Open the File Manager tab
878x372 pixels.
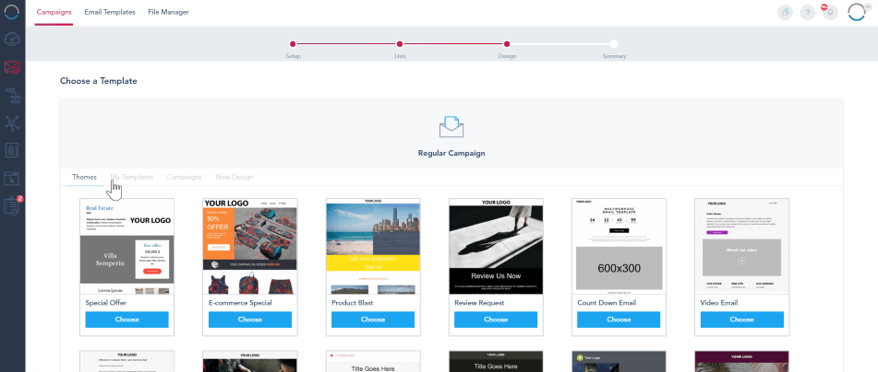click(169, 12)
